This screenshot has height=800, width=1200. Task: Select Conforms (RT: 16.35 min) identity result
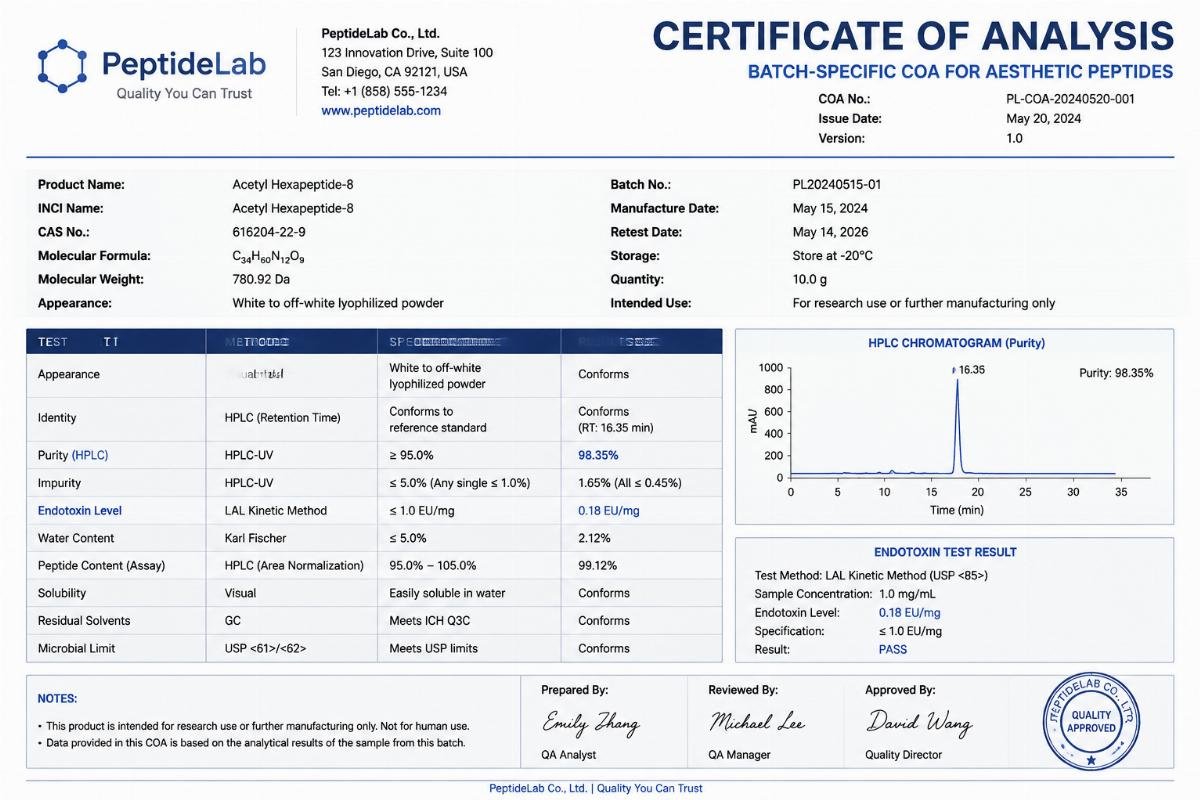(x=616, y=419)
